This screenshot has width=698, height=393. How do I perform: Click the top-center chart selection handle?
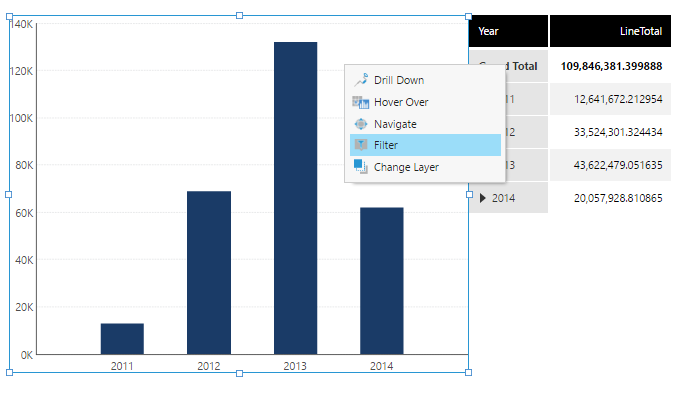click(x=239, y=16)
